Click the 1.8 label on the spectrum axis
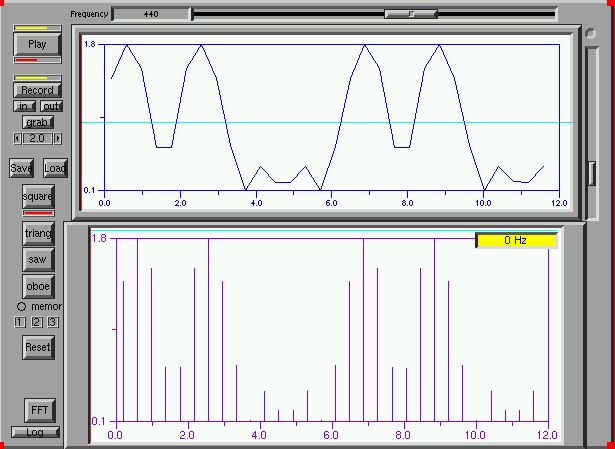Screen dimensions: 615x449 coord(99,238)
